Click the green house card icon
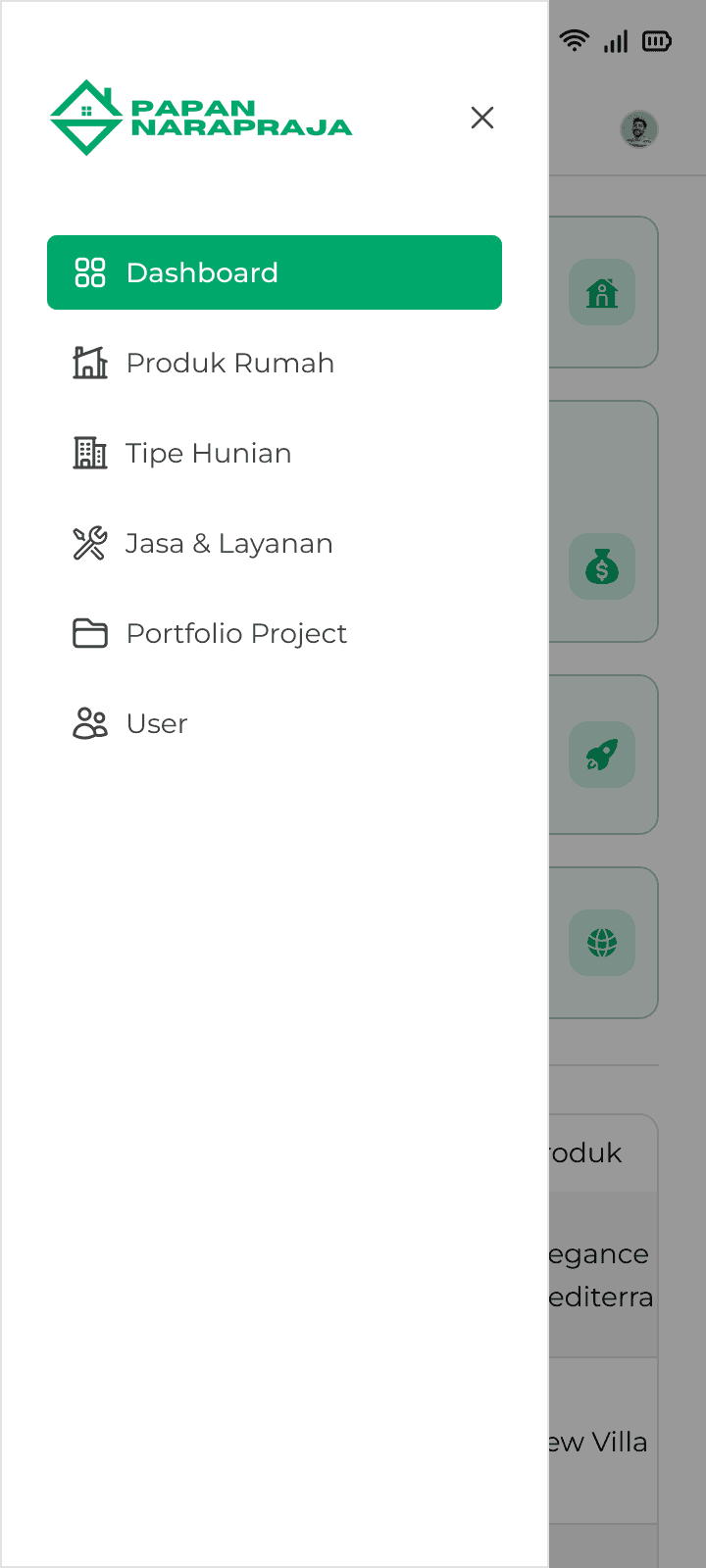 pos(602,292)
